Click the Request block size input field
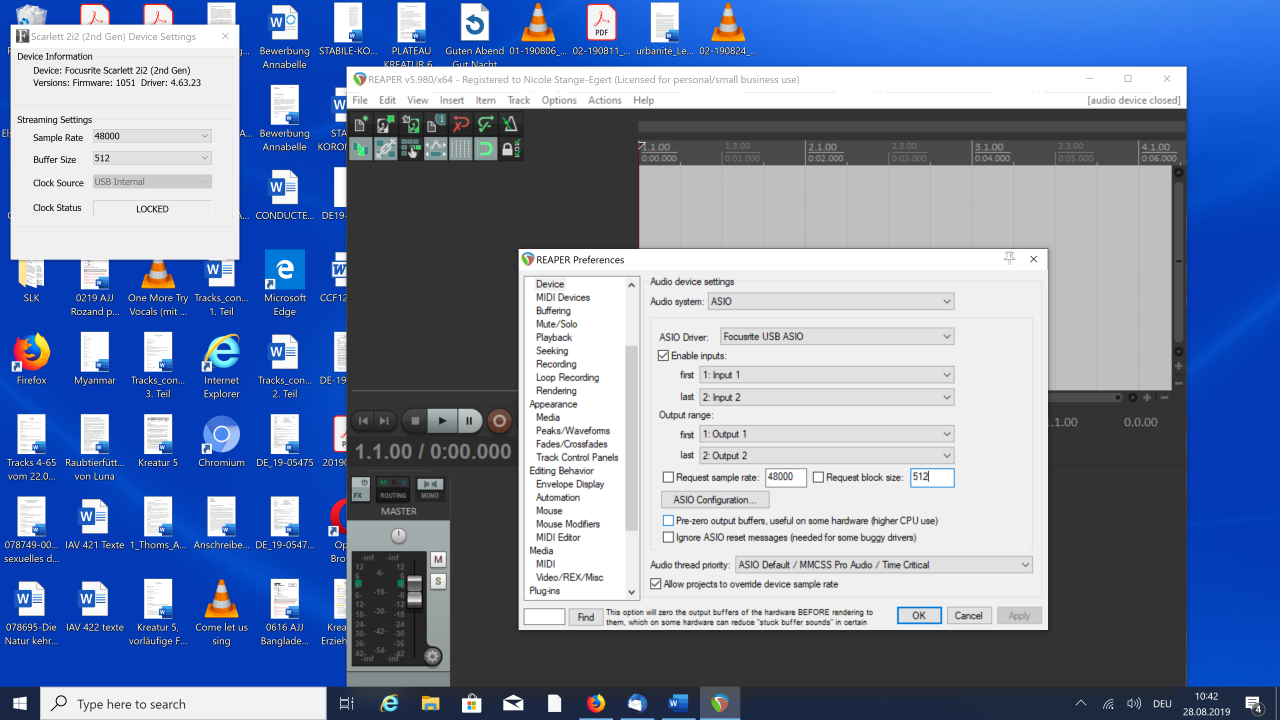 (932, 478)
